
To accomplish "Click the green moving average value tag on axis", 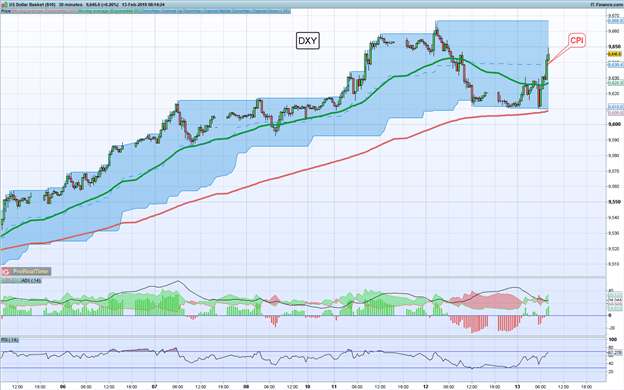I will point(616,83).
